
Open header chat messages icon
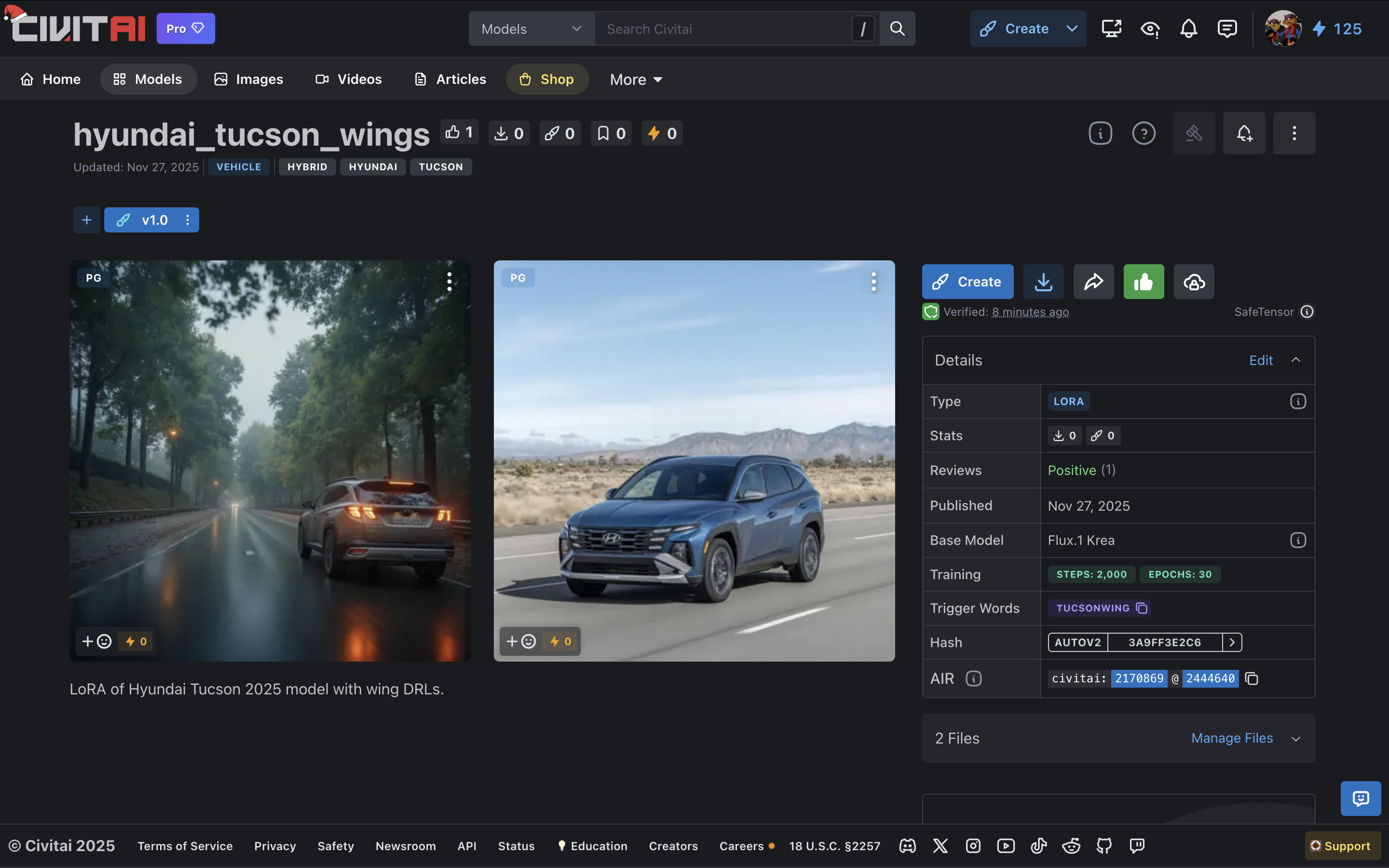(x=1226, y=29)
